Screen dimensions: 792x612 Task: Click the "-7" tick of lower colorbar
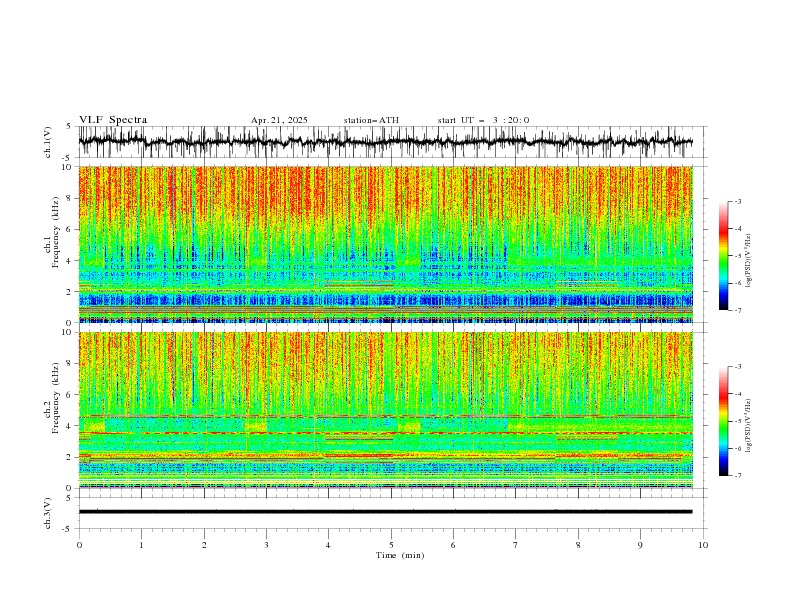click(x=738, y=476)
